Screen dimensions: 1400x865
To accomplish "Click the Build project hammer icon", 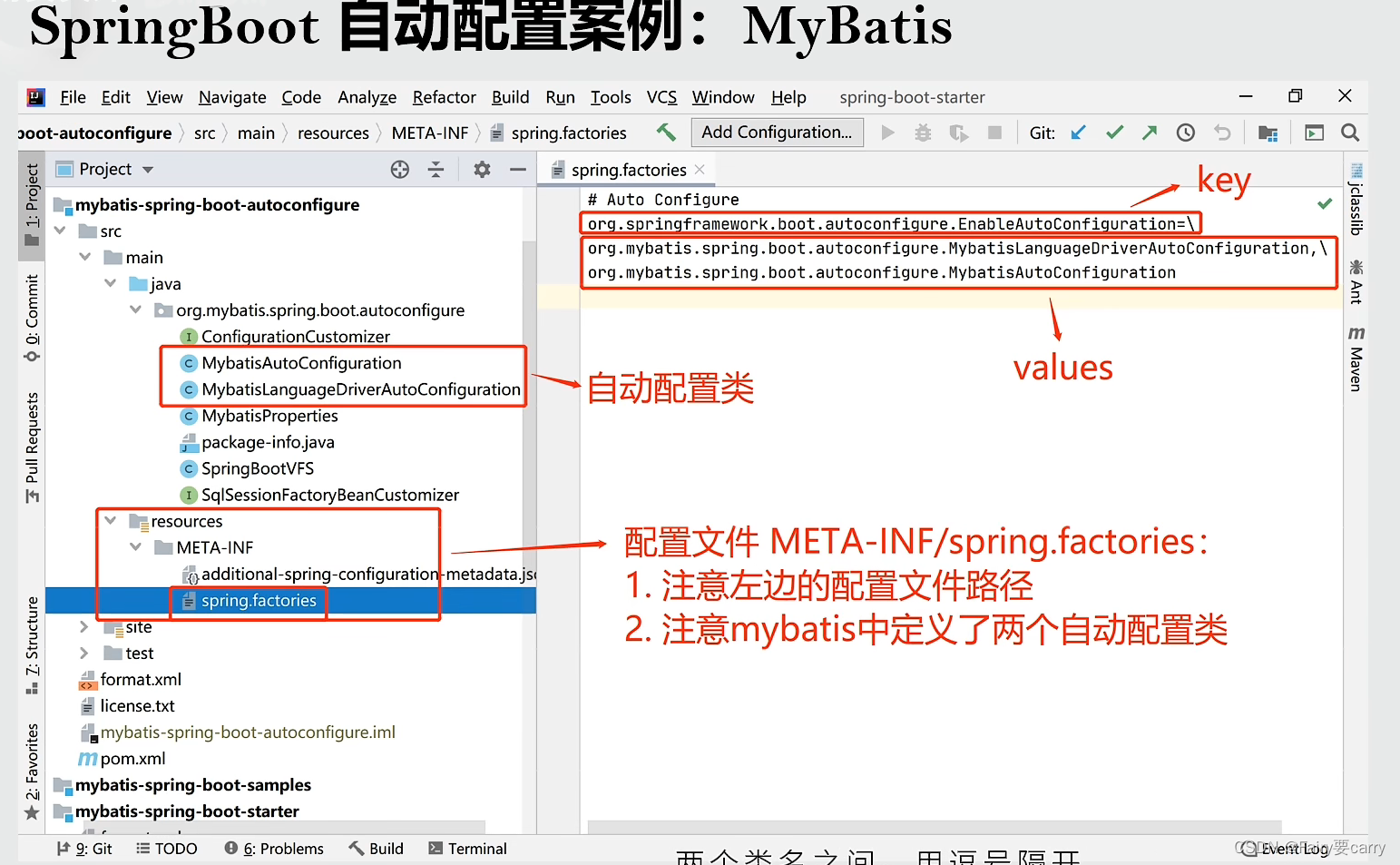I will [666, 133].
